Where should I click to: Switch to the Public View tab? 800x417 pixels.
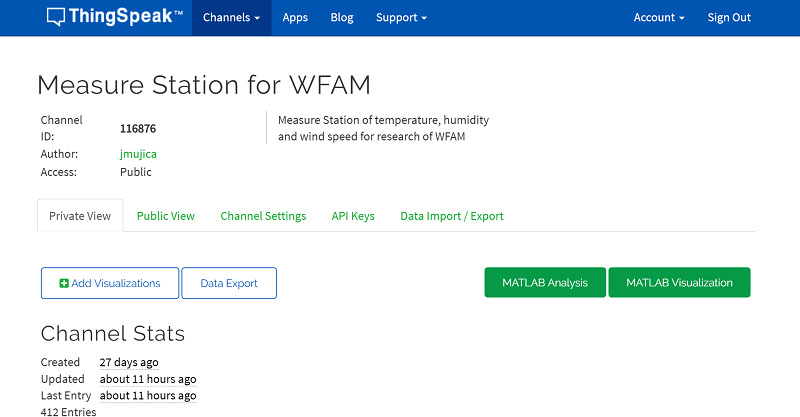(x=166, y=216)
